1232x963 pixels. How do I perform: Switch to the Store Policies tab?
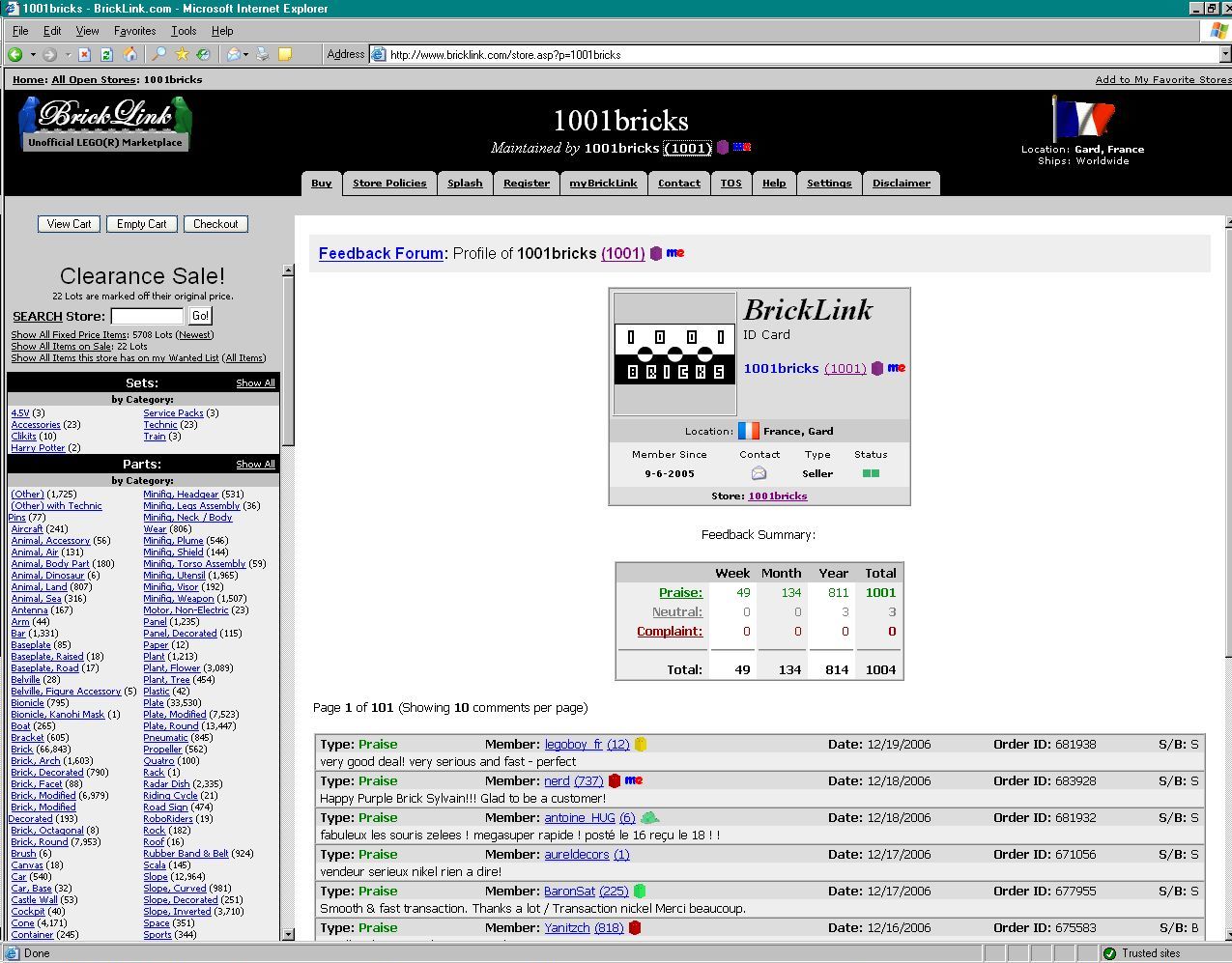point(389,184)
